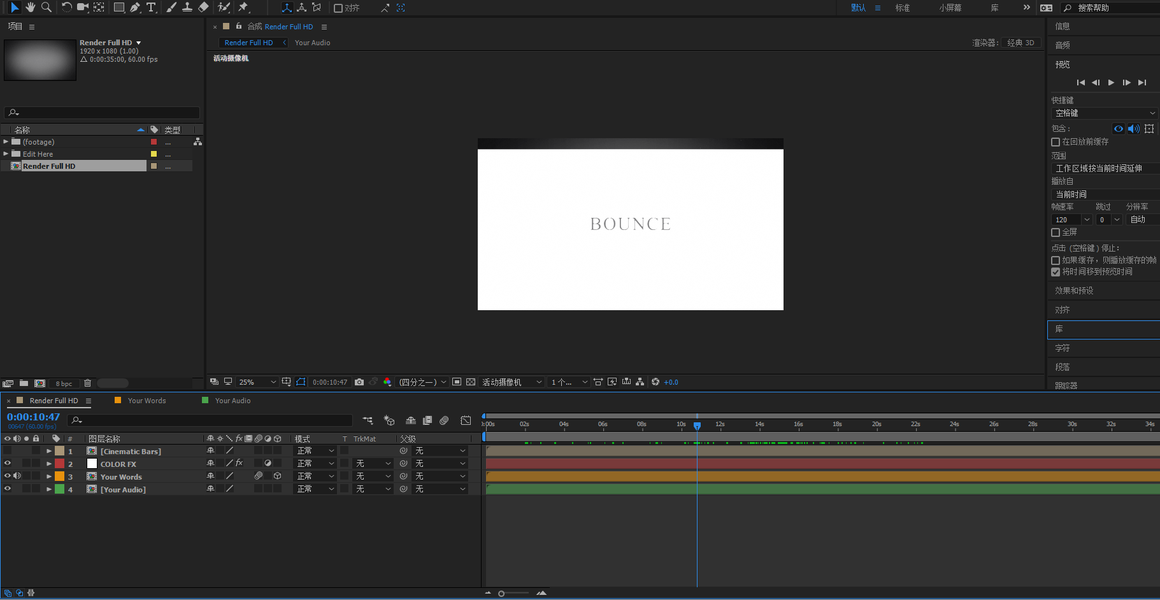
Task: Click the Your Audio breadcrumb in viewer
Action: pos(312,43)
